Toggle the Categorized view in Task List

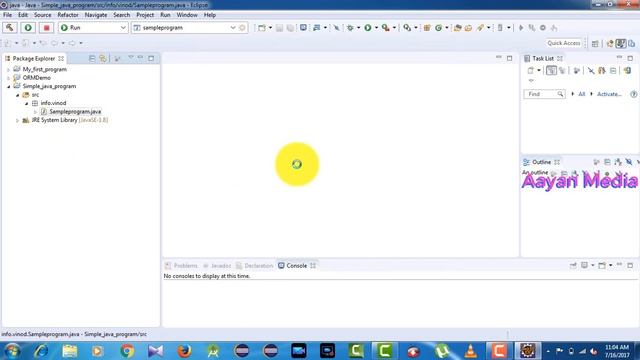pyautogui.click(x=551, y=71)
